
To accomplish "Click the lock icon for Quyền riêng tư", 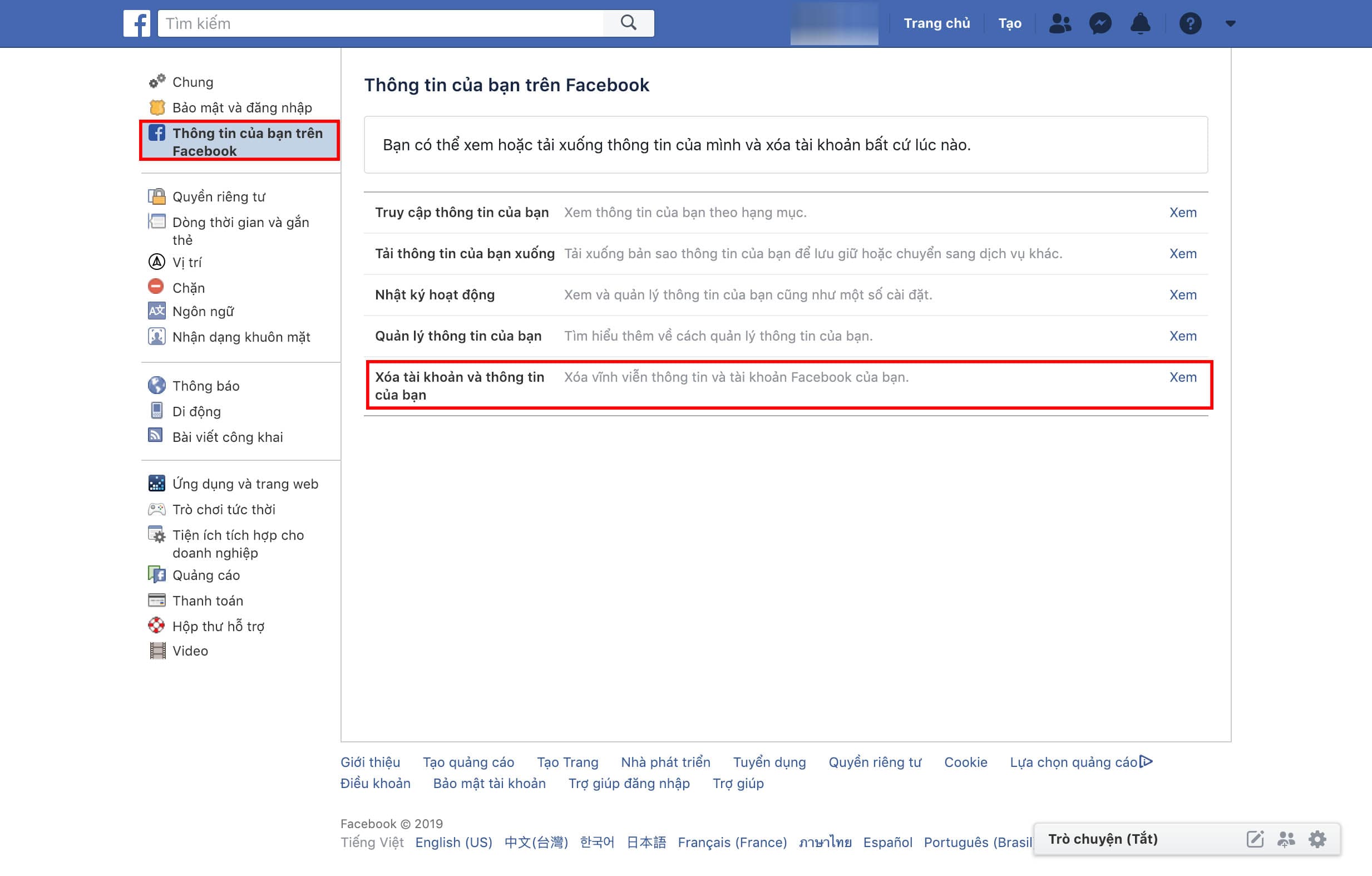I will pyautogui.click(x=157, y=196).
